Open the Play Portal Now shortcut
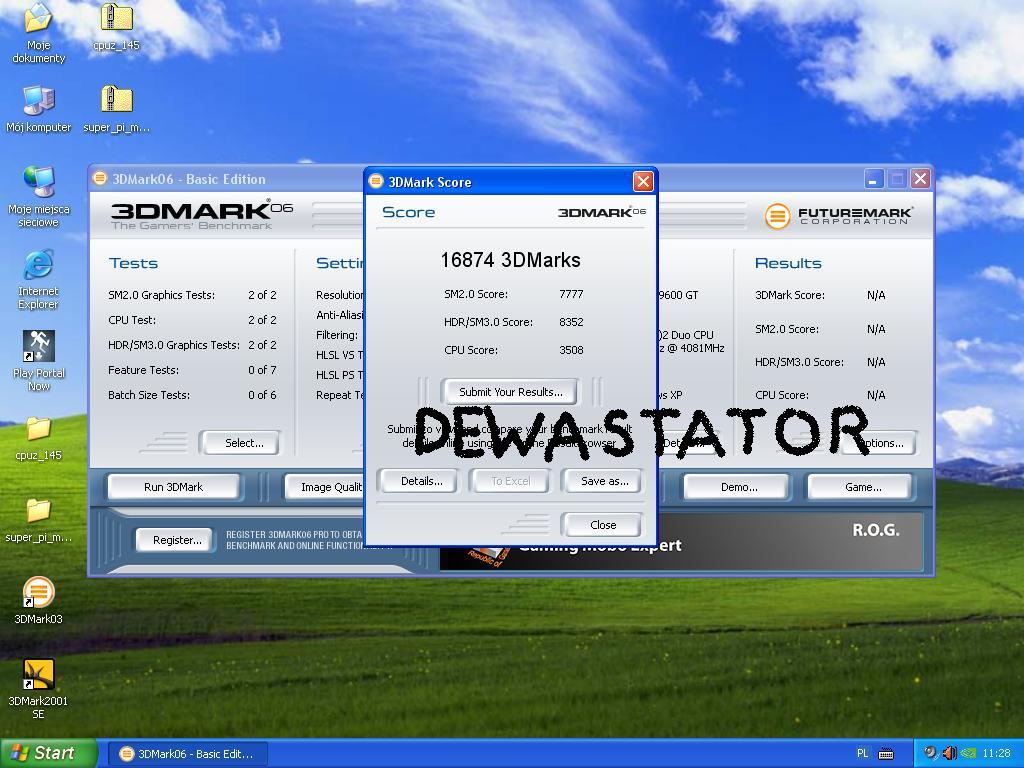This screenshot has width=1024, height=768. point(39,360)
